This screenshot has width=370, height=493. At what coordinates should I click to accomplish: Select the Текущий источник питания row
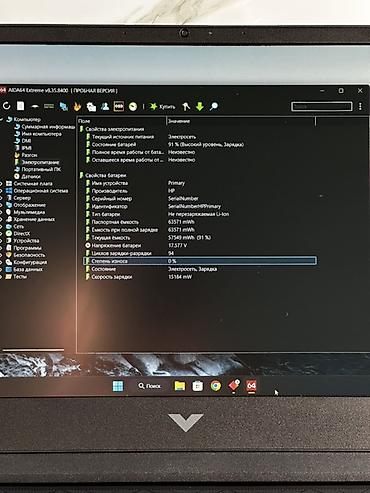pyautogui.click(x=200, y=137)
